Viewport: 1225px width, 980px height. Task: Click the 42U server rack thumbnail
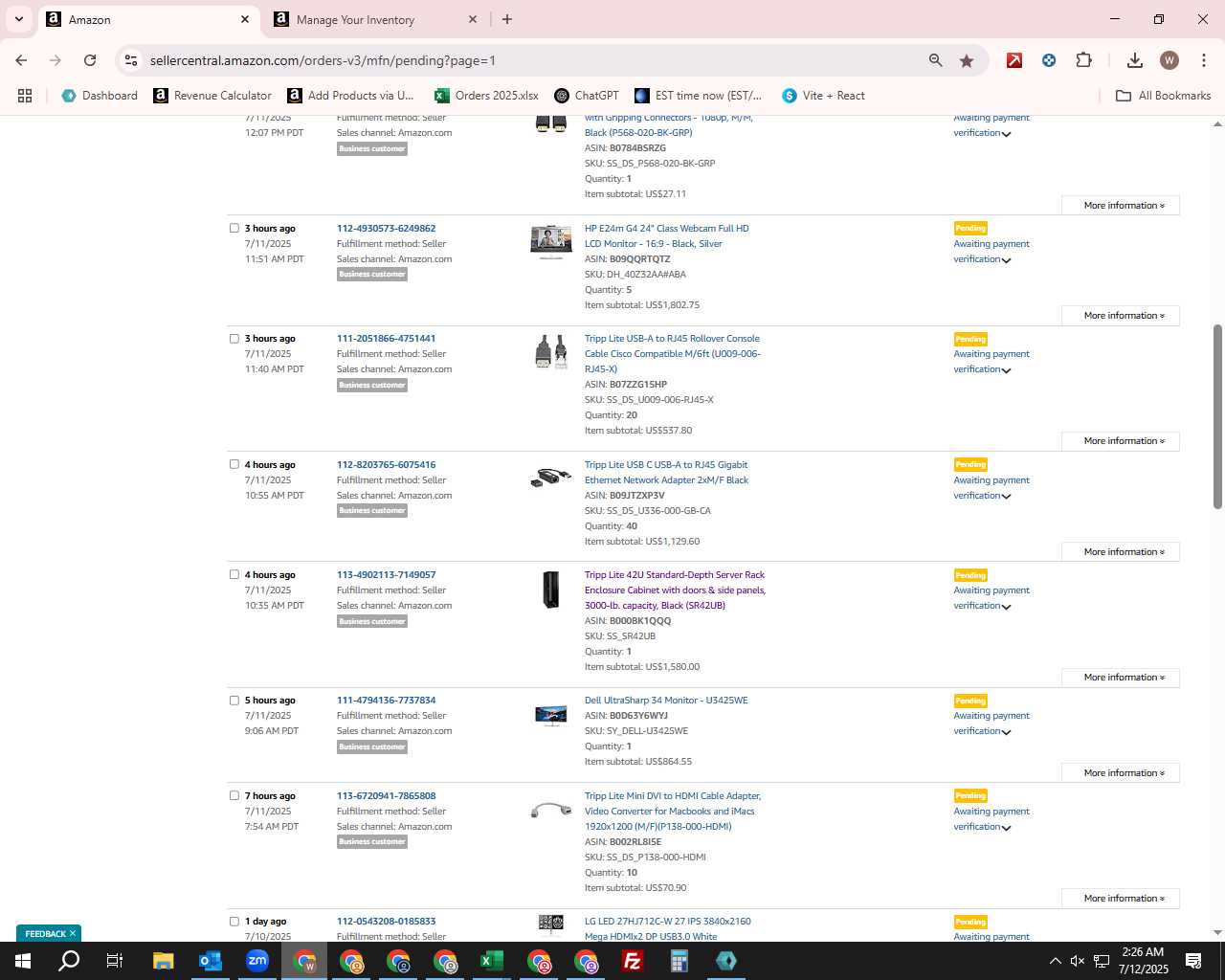point(550,590)
